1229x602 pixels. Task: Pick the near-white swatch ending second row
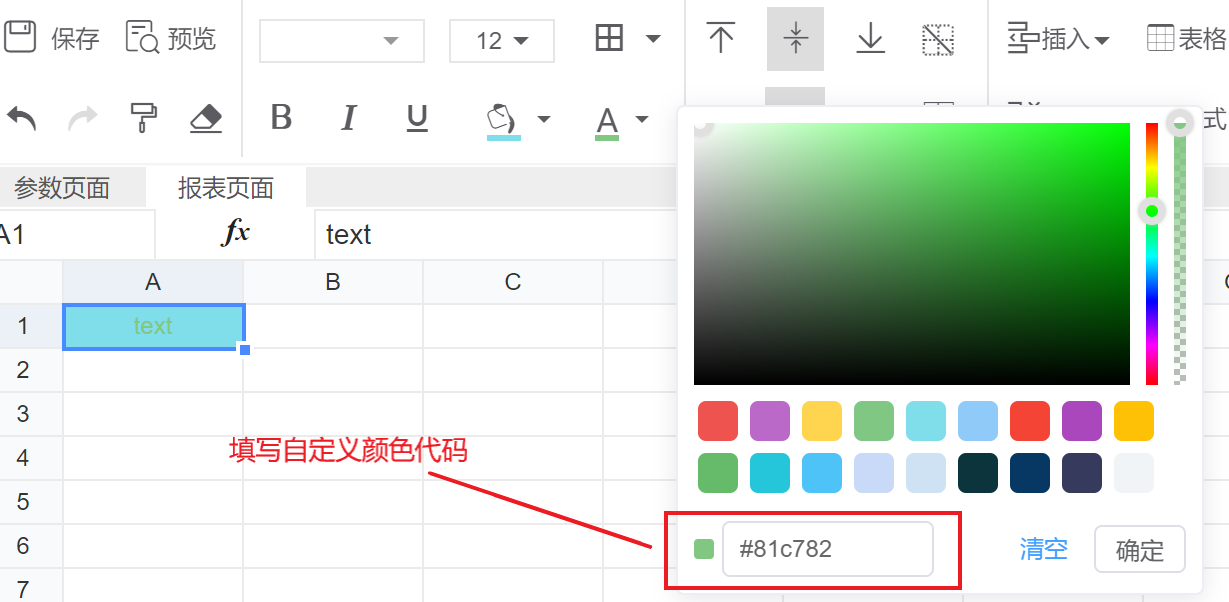(x=1134, y=473)
